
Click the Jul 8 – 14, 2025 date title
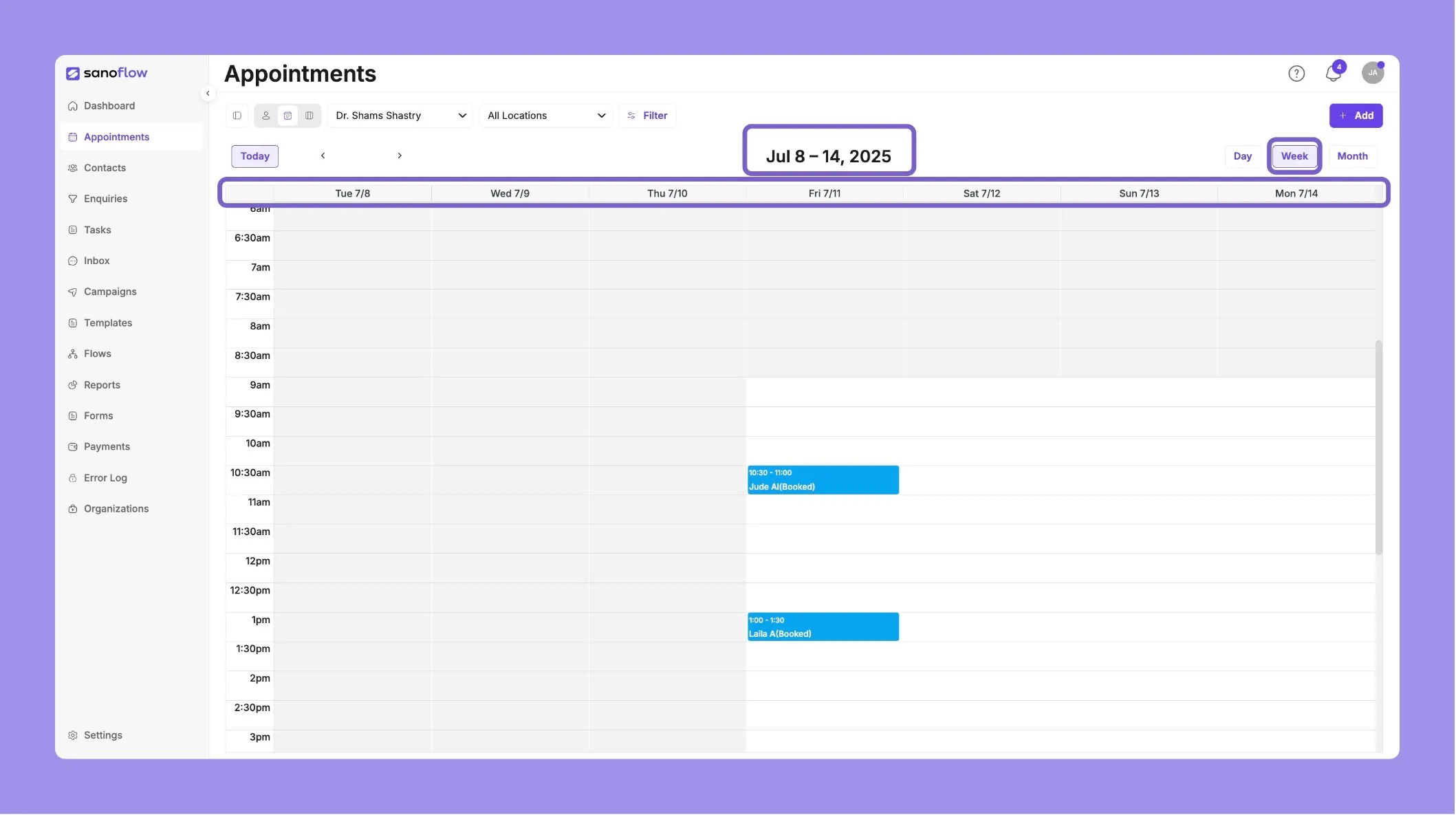click(829, 157)
